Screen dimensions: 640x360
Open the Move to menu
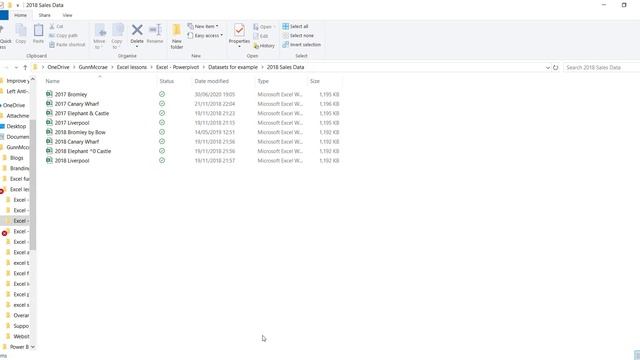point(100,36)
